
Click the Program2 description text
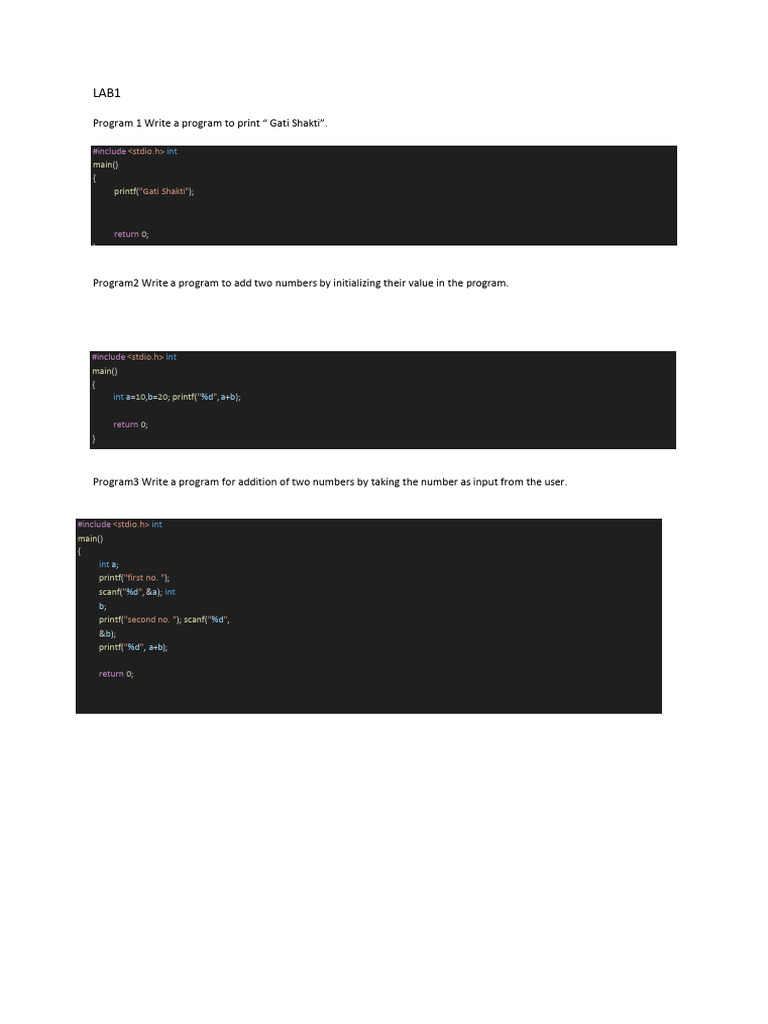[300, 283]
